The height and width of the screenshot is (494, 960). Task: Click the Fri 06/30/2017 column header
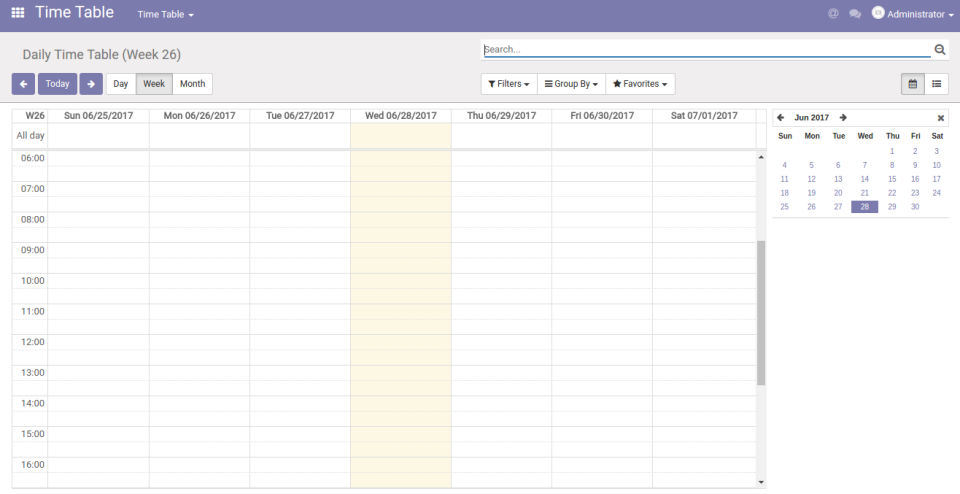tap(602, 116)
